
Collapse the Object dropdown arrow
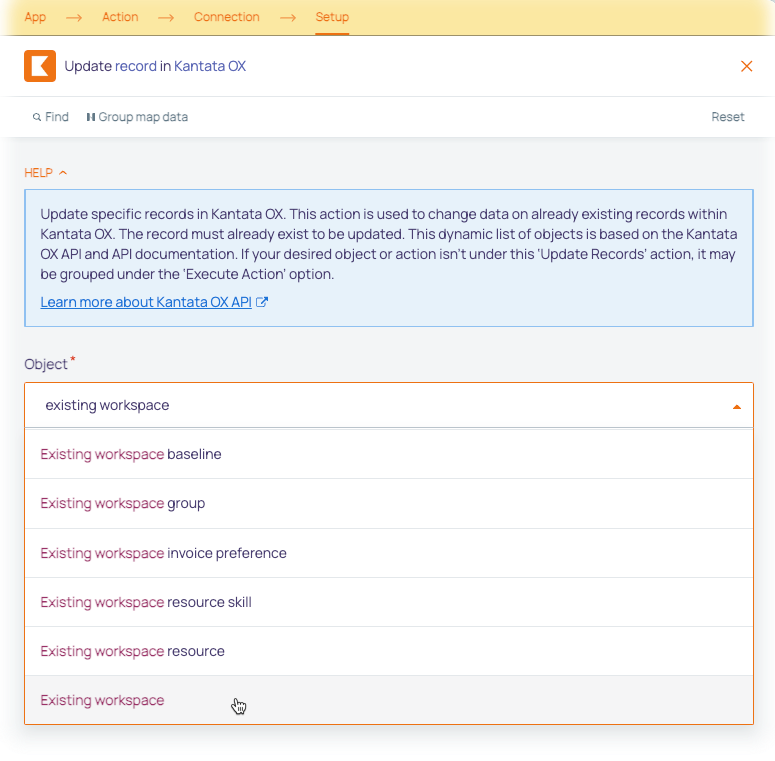[736, 407]
